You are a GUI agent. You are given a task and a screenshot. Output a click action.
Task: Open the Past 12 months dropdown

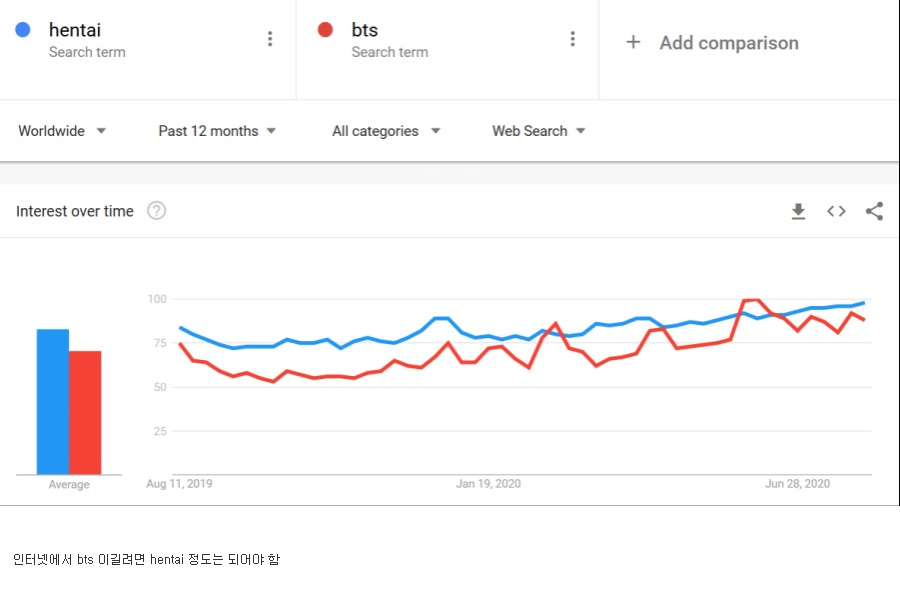tap(217, 131)
